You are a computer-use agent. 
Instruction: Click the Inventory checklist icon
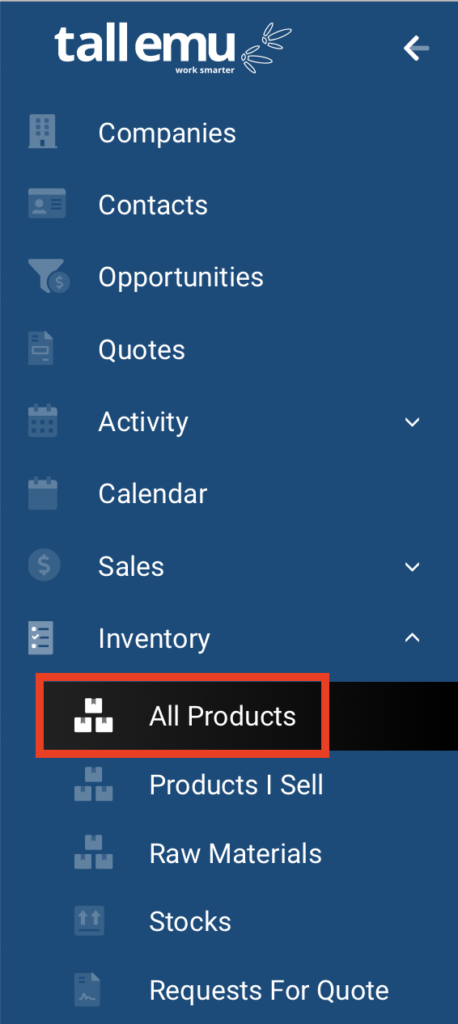pos(41,638)
